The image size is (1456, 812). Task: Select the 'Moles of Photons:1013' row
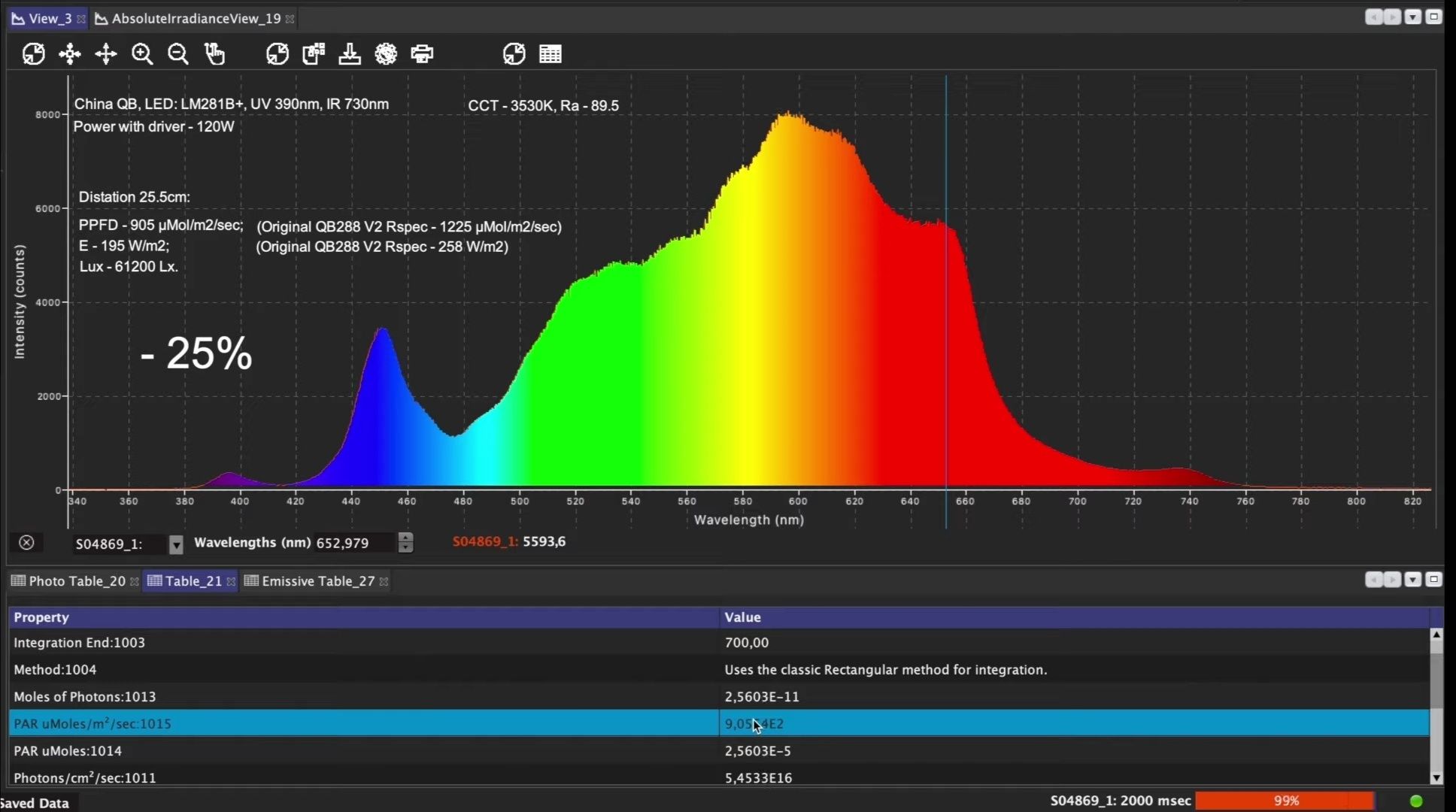pyautogui.click(x=719, y=697)
